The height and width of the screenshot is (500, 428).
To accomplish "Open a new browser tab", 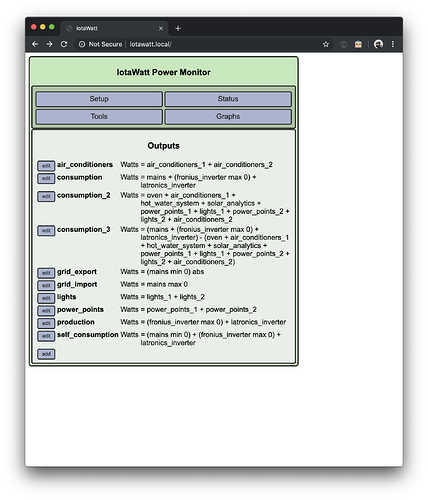I will pyautogui.click(x=178, y=28).
